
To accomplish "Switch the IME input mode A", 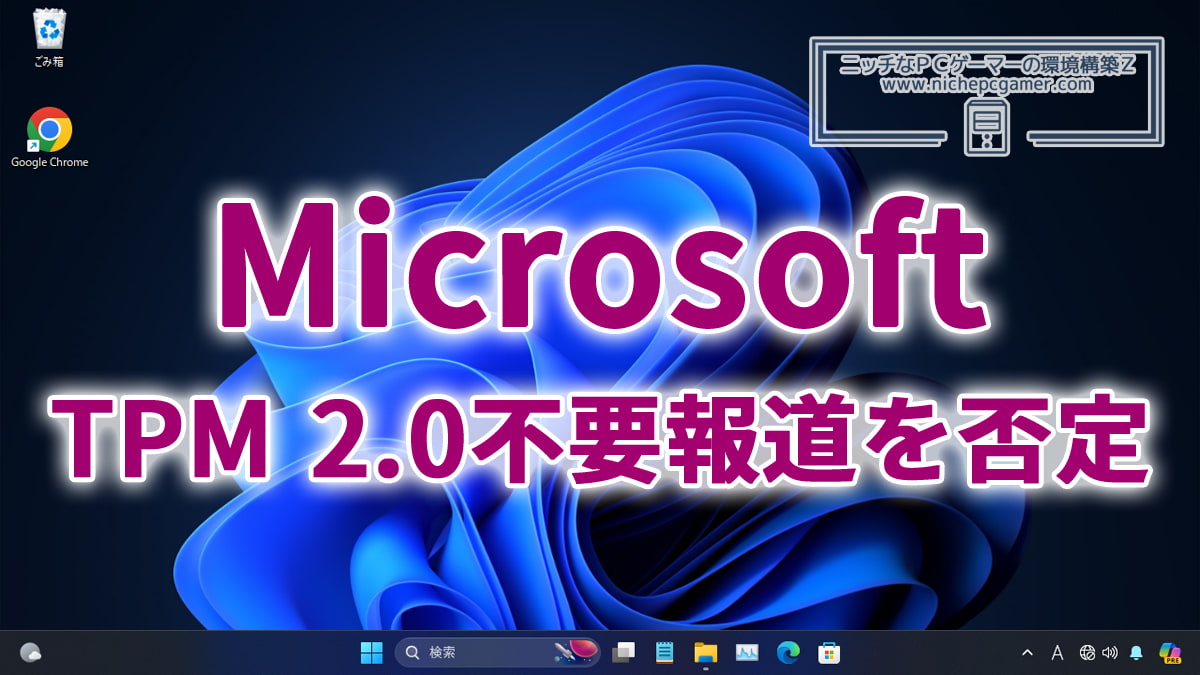I will 1057,653.
